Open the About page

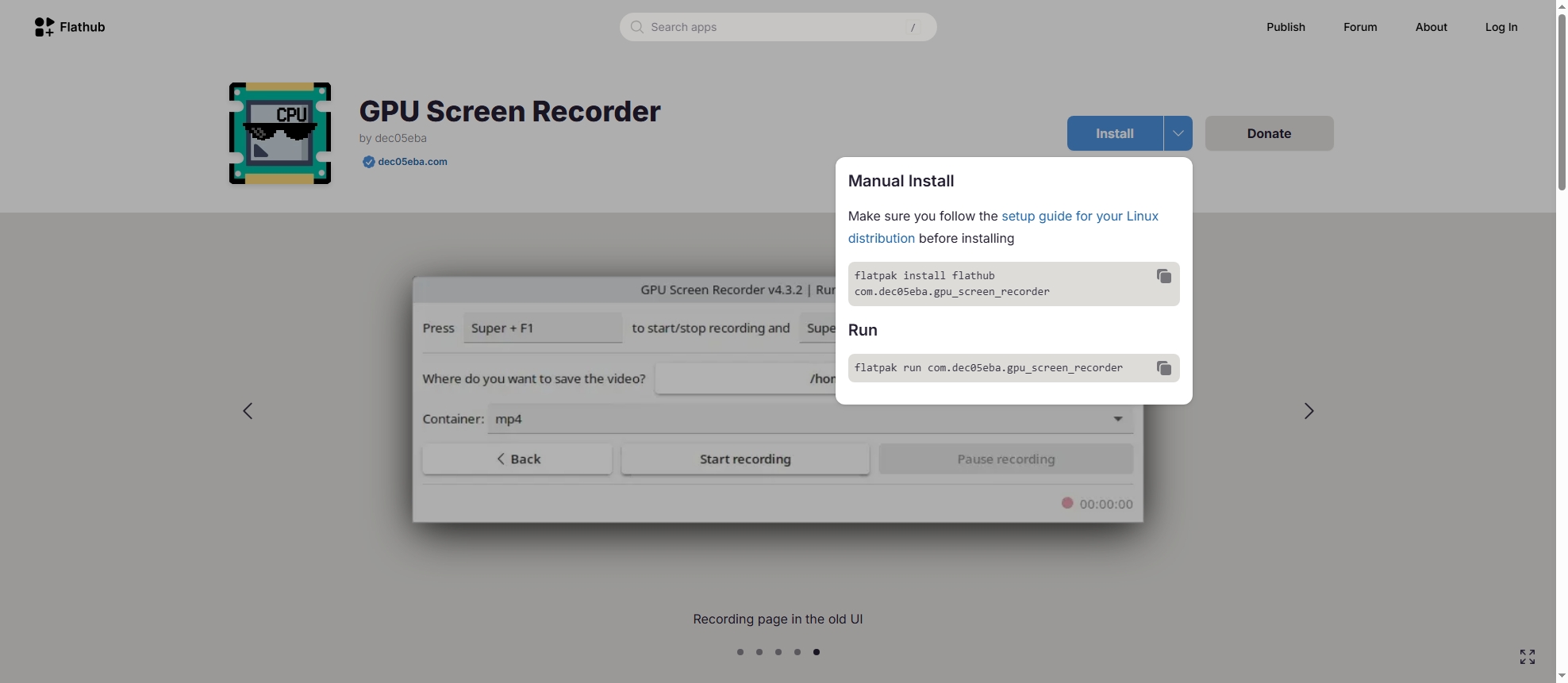pyautogui.click(x=1431, y=27)
